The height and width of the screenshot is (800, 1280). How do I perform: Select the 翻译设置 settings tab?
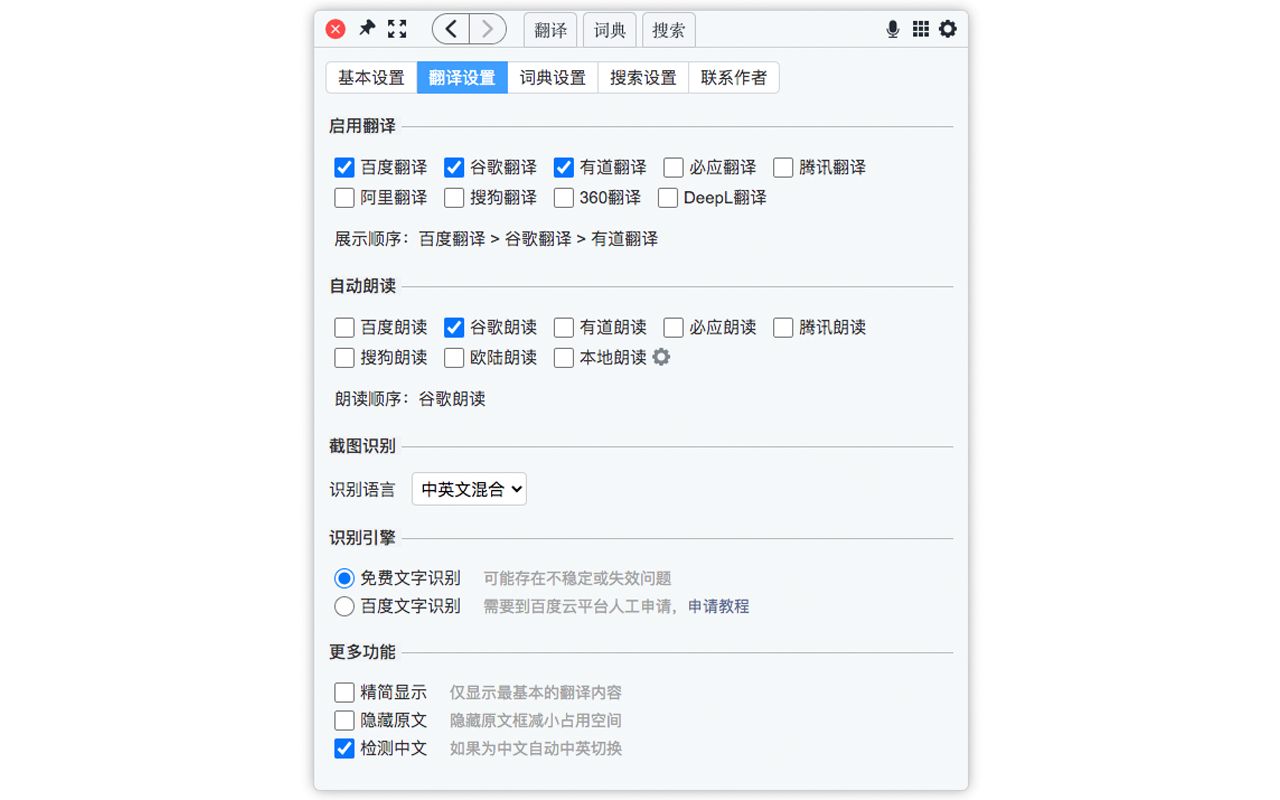tap(462, 77)
